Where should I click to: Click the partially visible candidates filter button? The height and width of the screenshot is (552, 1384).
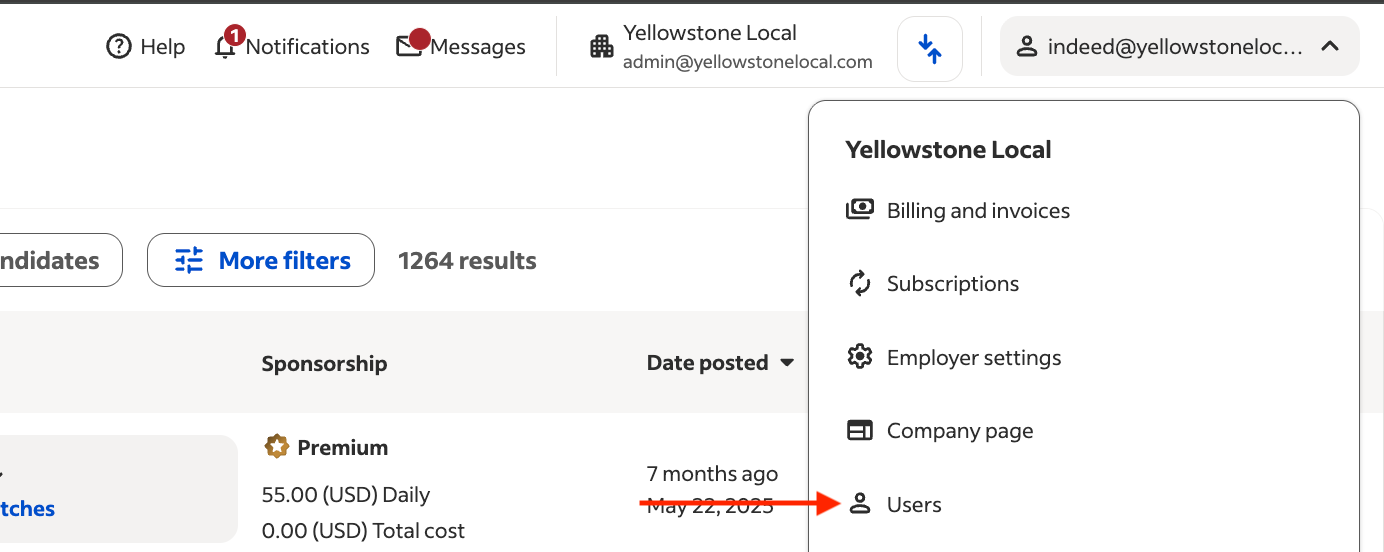point(55,261)
